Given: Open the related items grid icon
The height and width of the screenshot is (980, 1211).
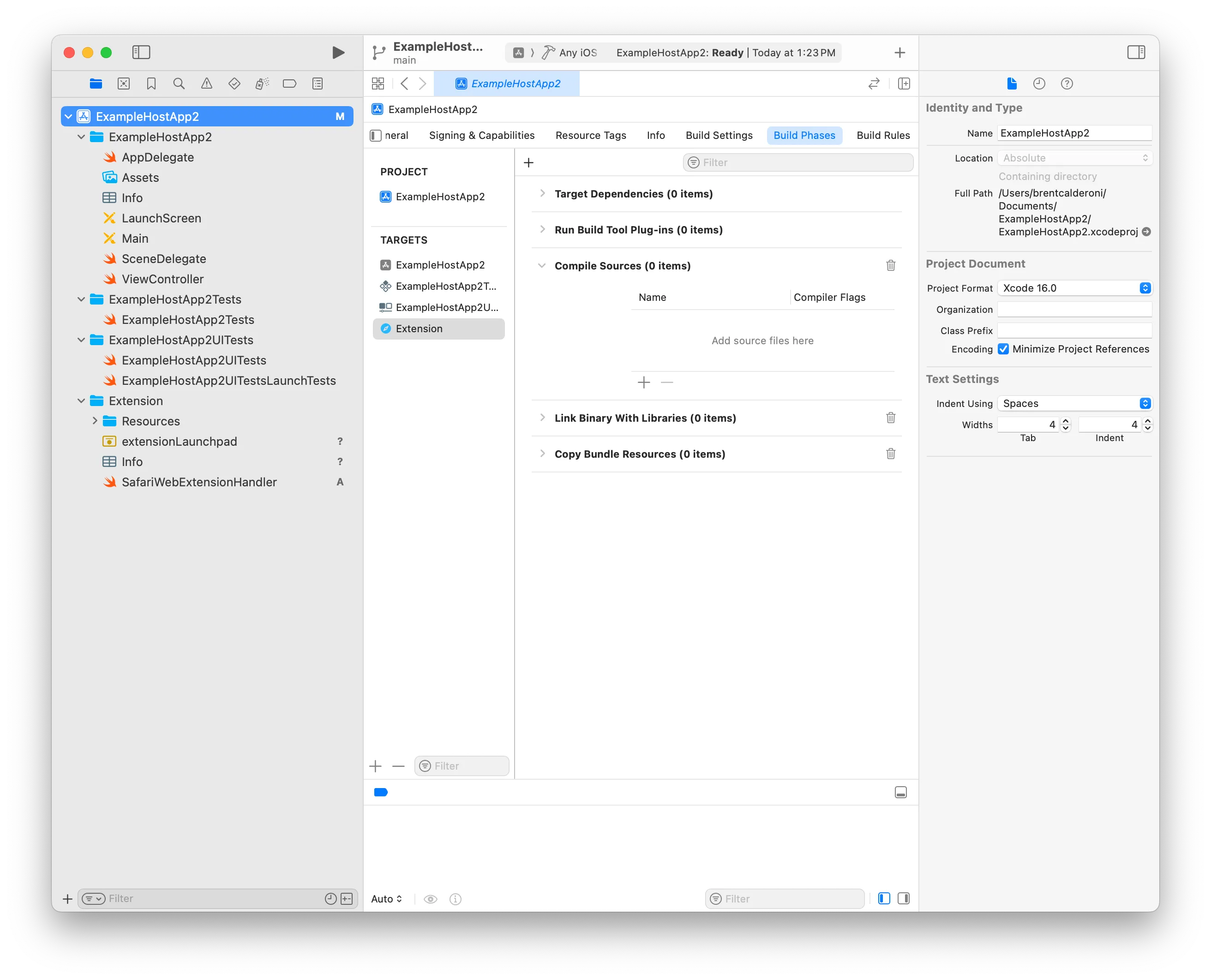Looking at the screenshot, I should click(378, 84).
